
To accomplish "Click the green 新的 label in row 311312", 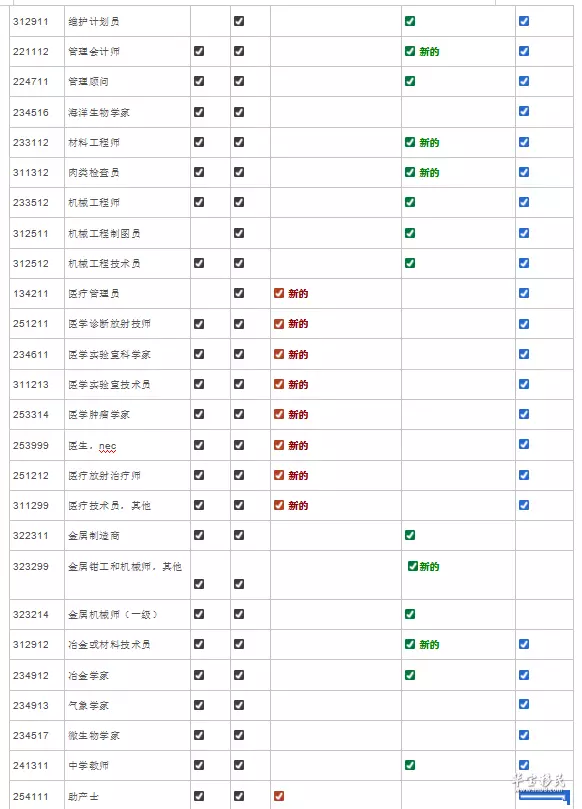I will click(429, 172).
